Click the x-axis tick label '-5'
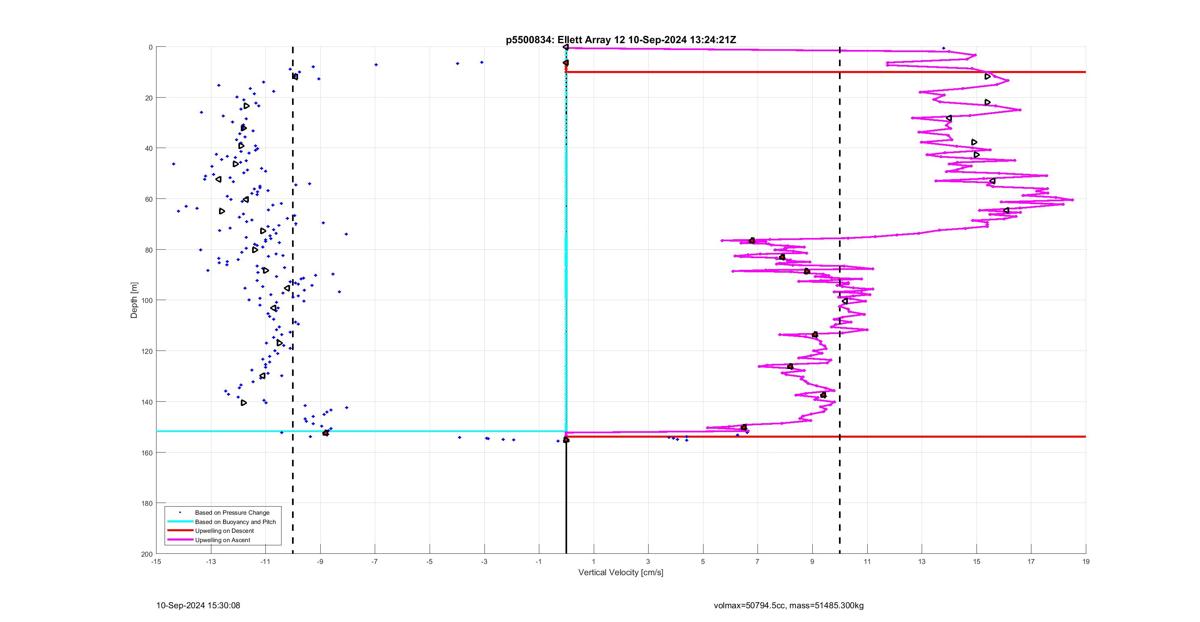1200x622 pixels. pos(430,562)
